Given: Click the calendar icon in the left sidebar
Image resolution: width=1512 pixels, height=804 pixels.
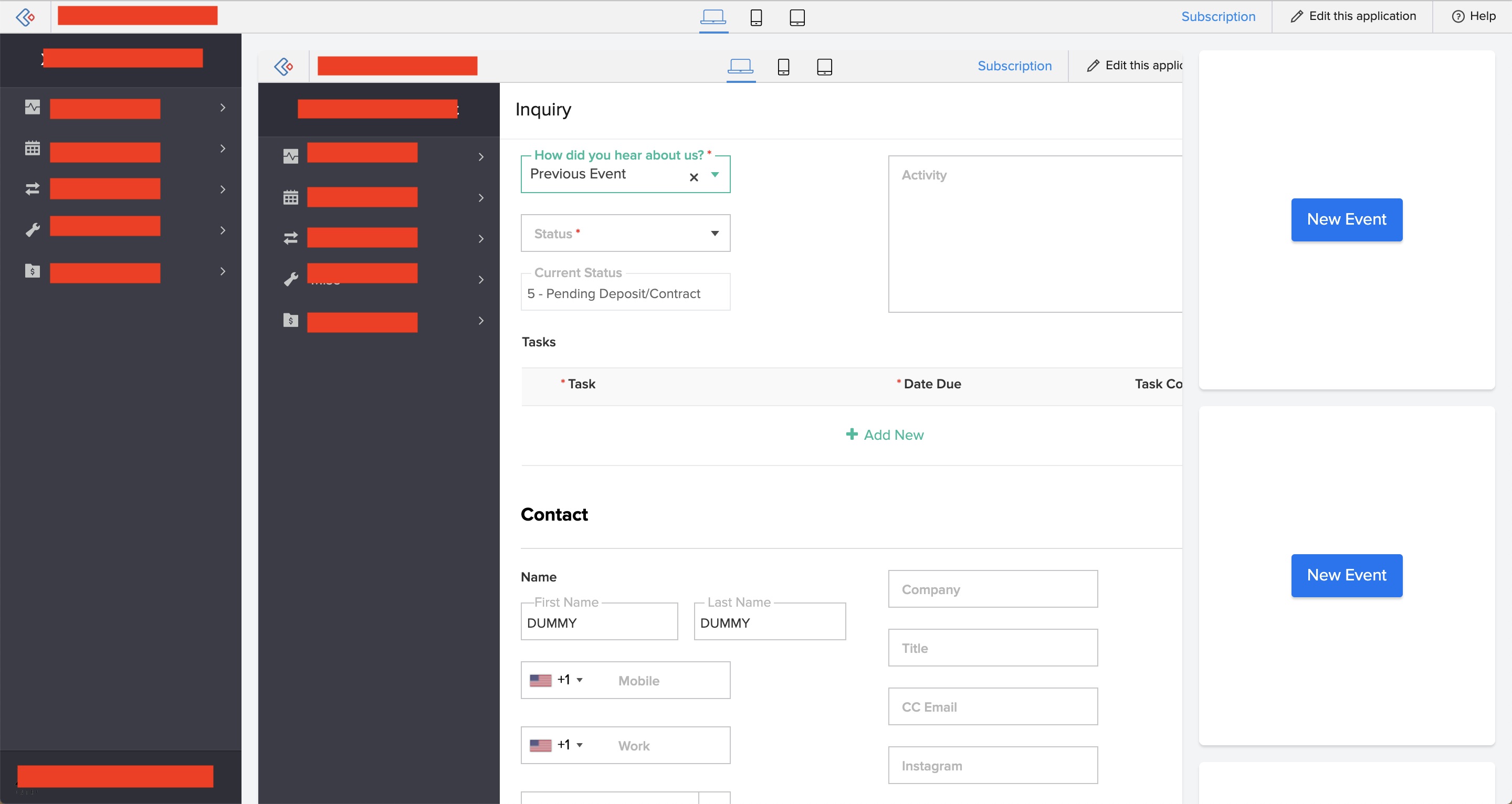Looking at the screenshot, I should point(32,148).
